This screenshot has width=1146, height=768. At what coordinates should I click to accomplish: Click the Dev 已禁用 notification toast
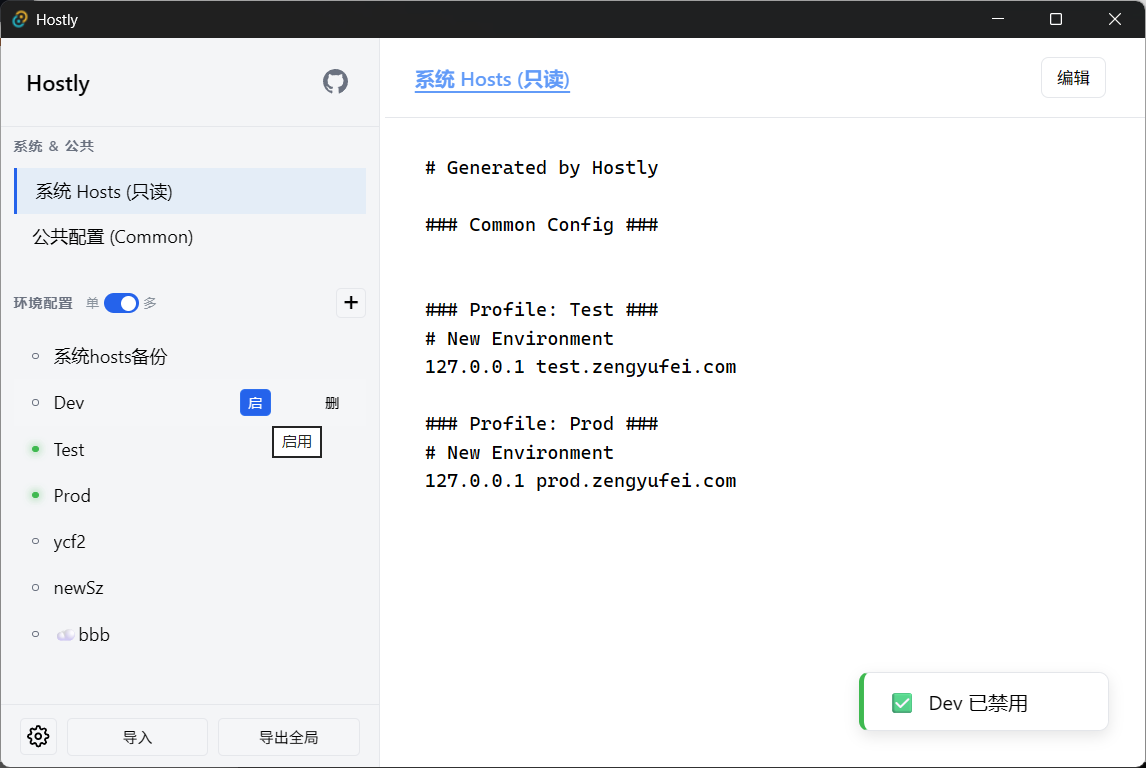pos(984,702)
